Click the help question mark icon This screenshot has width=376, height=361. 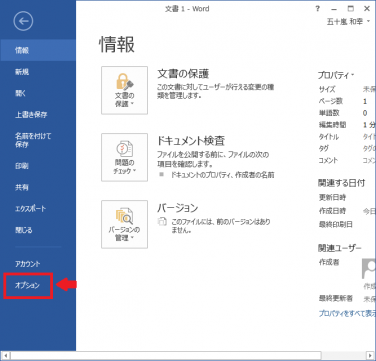tap(318, 9)
